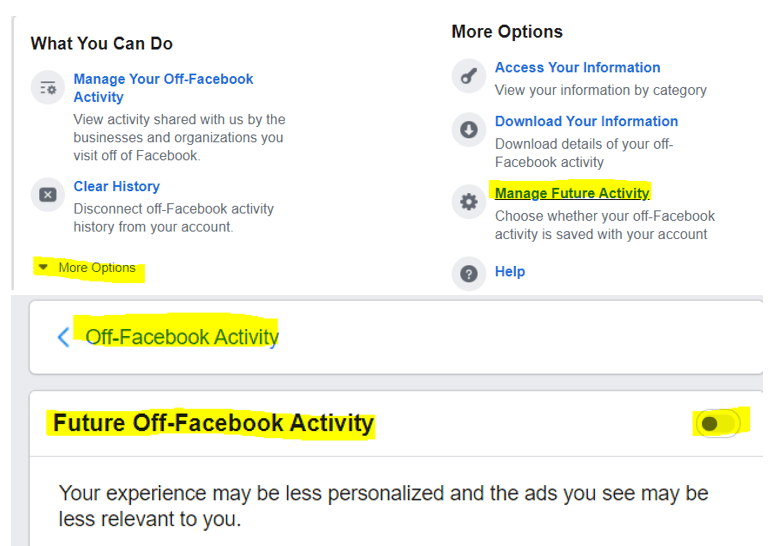The image size is (783, 546).
Task: Click the Manage Your Off-Facebook Activity list icon
Action: [47, 88]
